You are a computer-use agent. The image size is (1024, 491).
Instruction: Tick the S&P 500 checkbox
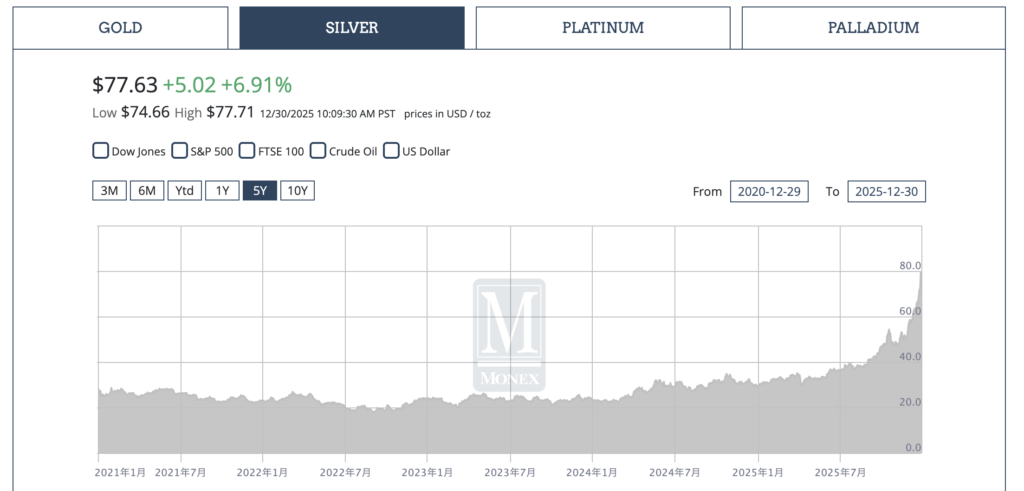(x=180, y=151)
